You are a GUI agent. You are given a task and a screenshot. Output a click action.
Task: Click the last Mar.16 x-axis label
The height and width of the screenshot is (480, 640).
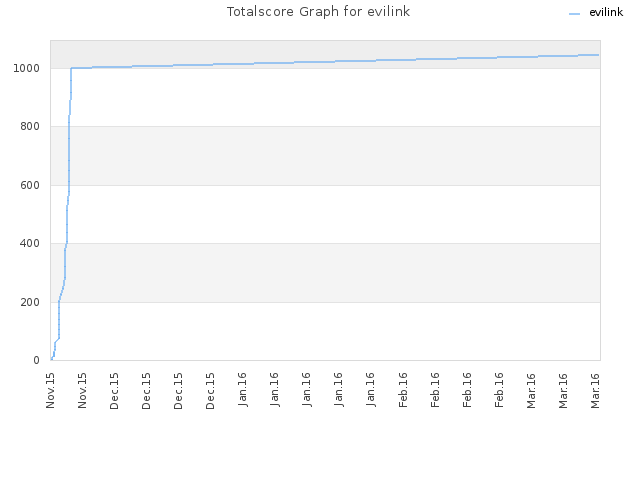coord(595,390)
